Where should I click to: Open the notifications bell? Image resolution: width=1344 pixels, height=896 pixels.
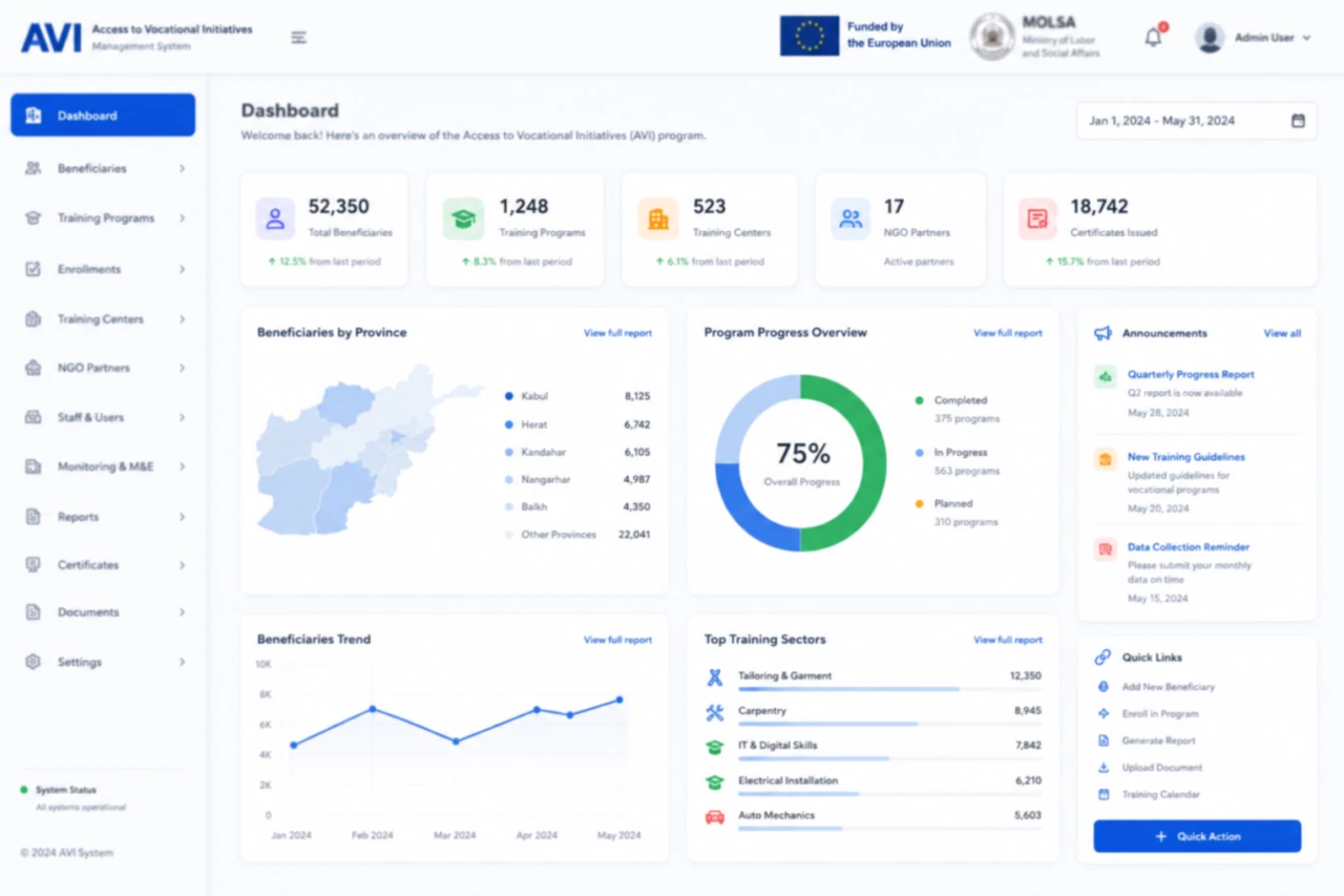coord(1153,38)
